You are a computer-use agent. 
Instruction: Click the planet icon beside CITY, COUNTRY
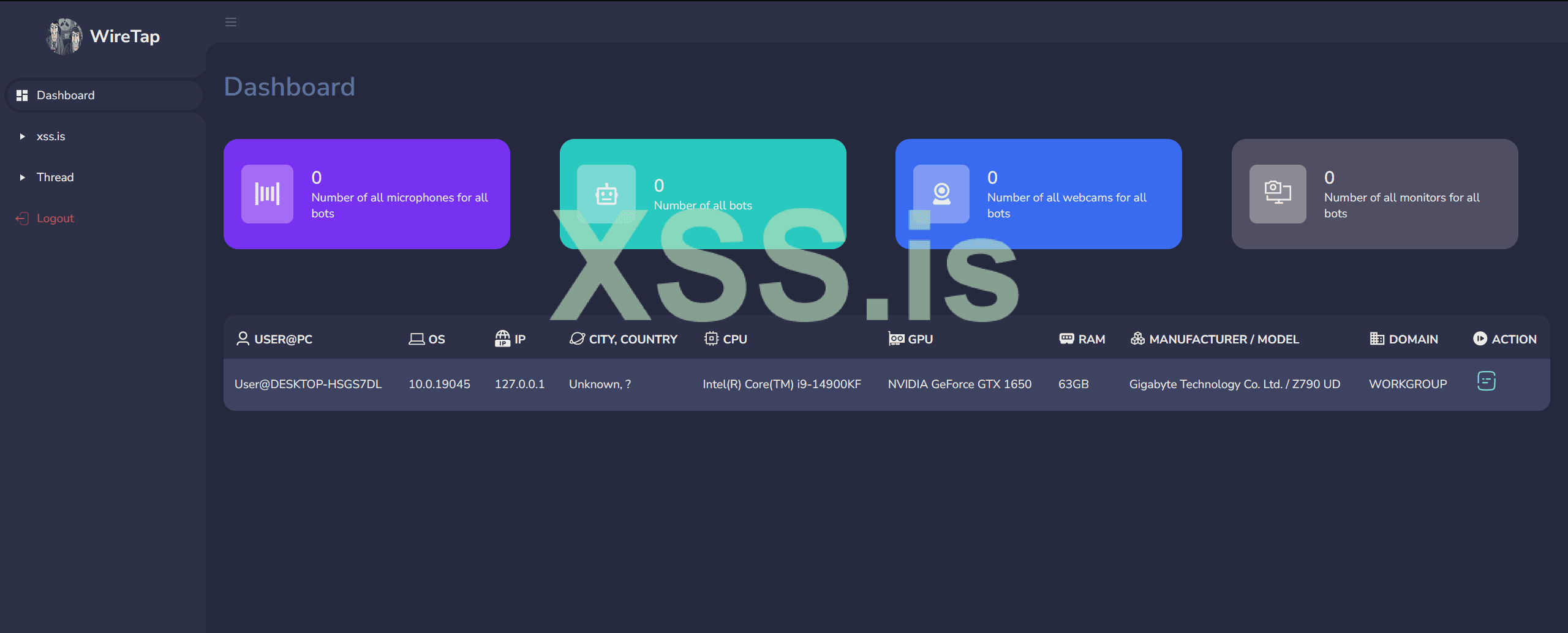coord(577,339)
